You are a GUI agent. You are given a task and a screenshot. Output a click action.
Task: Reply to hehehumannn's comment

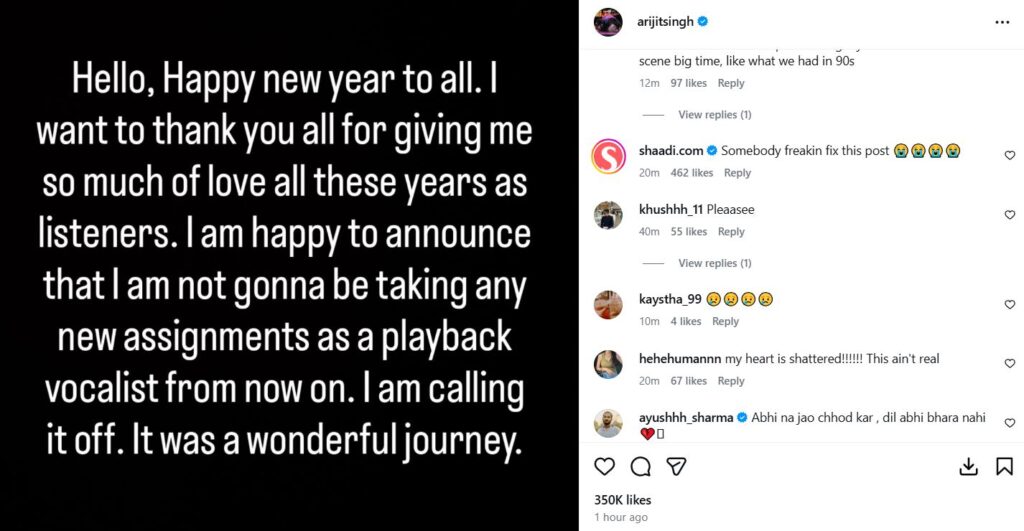[731, 381]
